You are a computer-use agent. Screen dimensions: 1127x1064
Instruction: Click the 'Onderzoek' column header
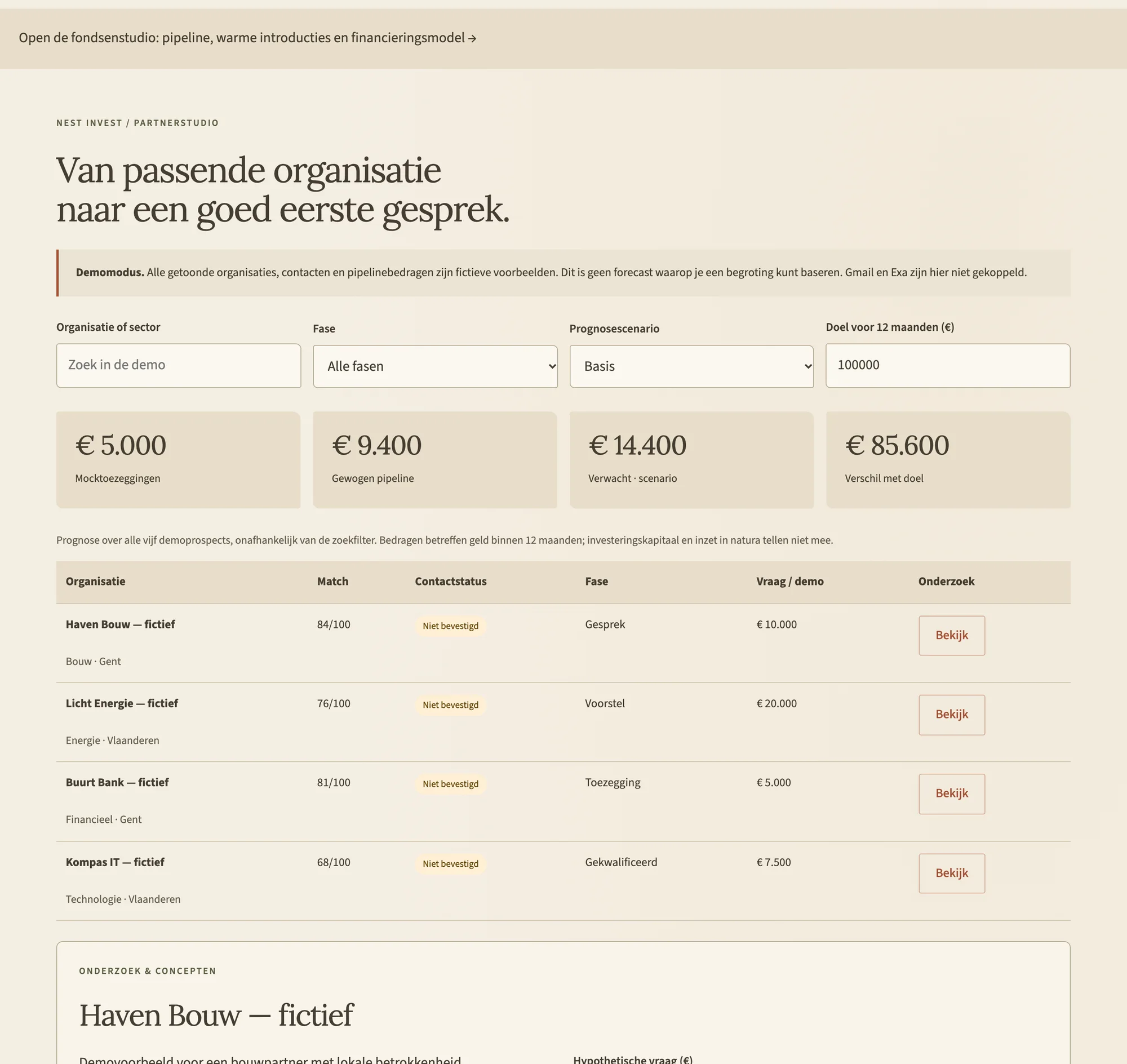coord(947,582)
